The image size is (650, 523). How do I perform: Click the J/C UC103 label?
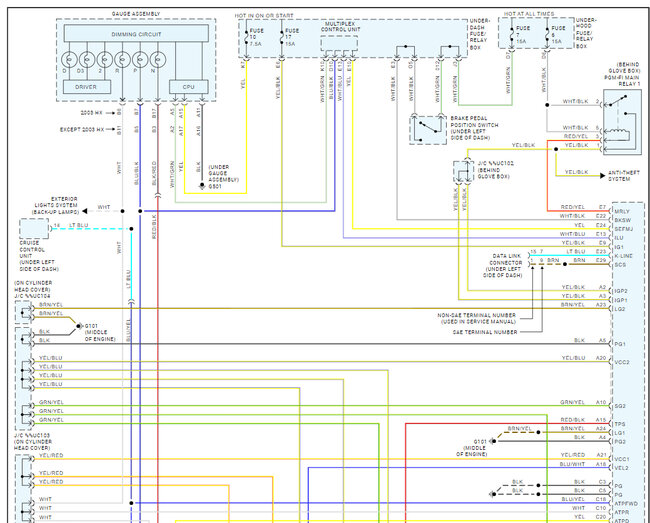[x=33, y=441]
